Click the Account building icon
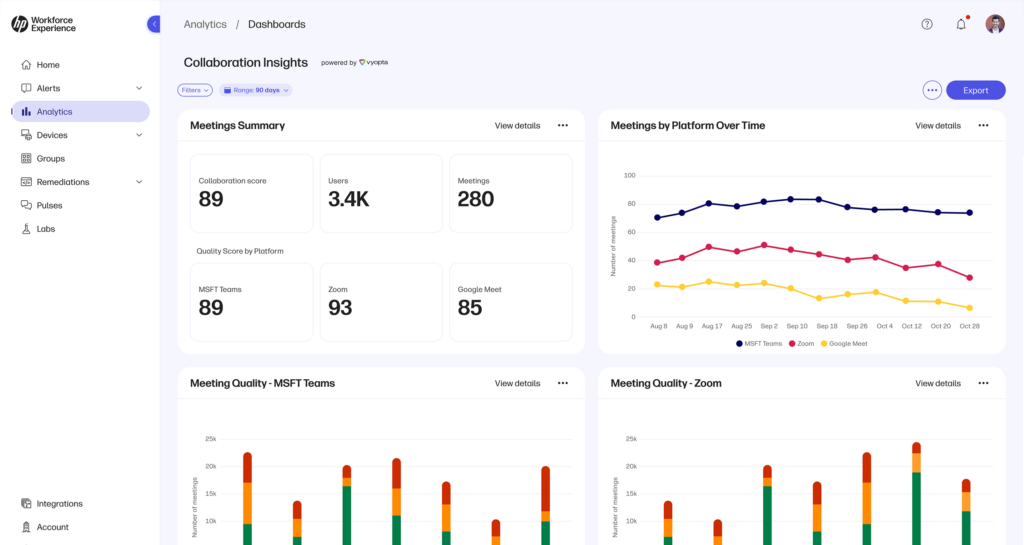The image size is (1024, 545). tap(26, 527)
